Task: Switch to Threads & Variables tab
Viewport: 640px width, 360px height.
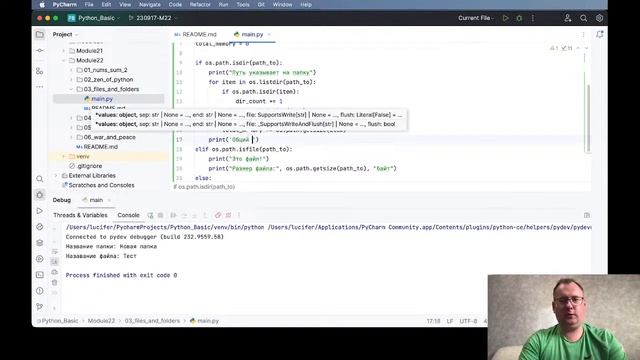Action: [x=80, y=215]
